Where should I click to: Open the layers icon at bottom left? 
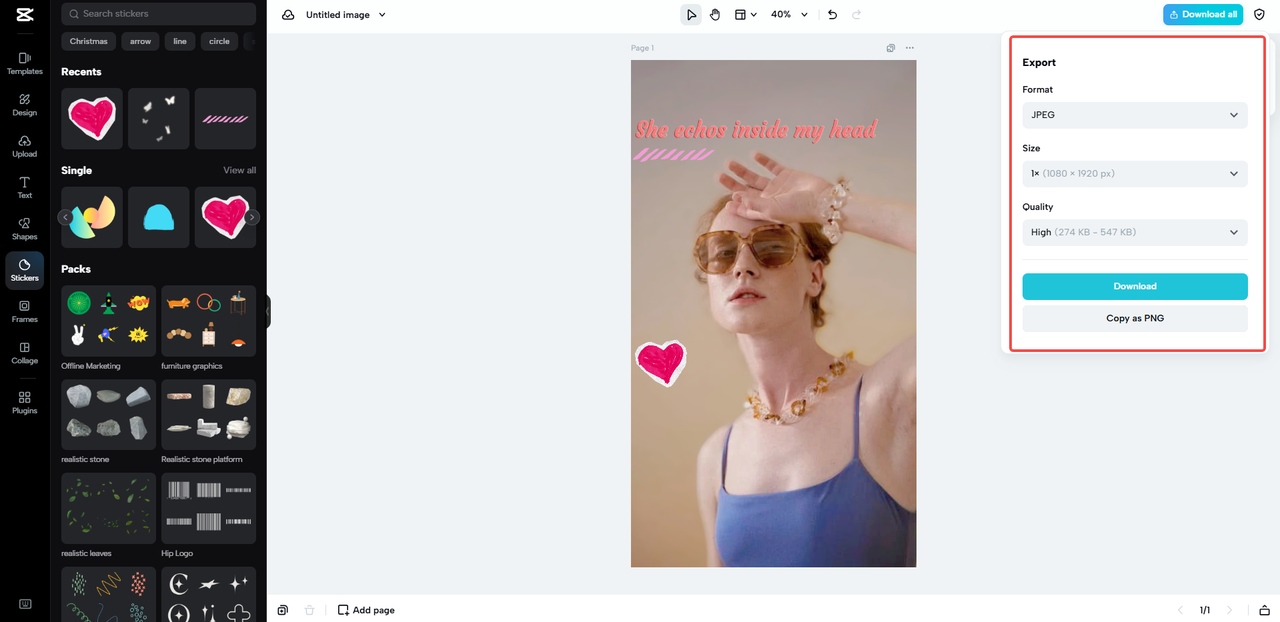point(284,610)
